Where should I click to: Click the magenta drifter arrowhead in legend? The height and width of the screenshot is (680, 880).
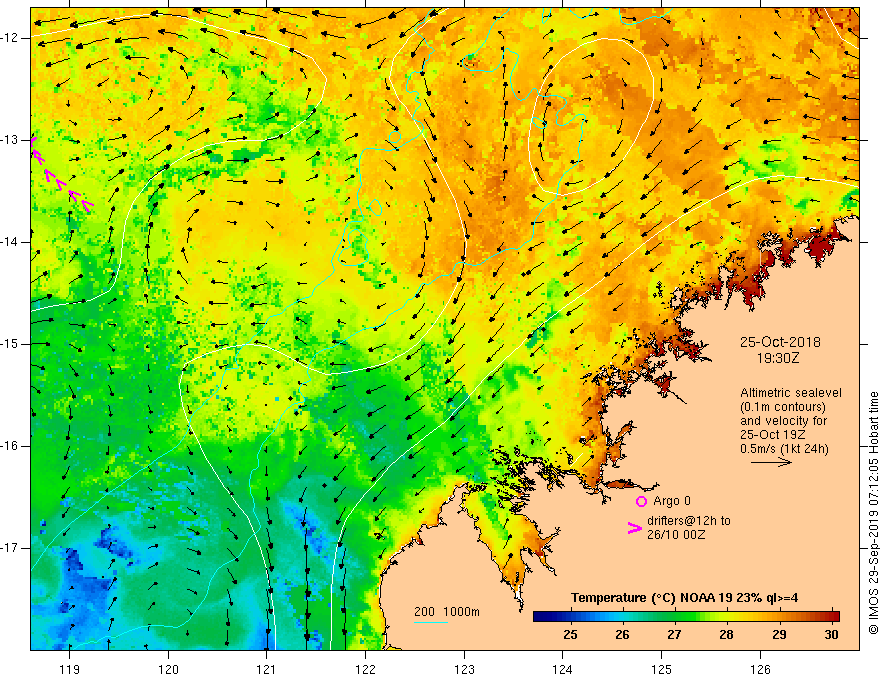coord(635,528)
